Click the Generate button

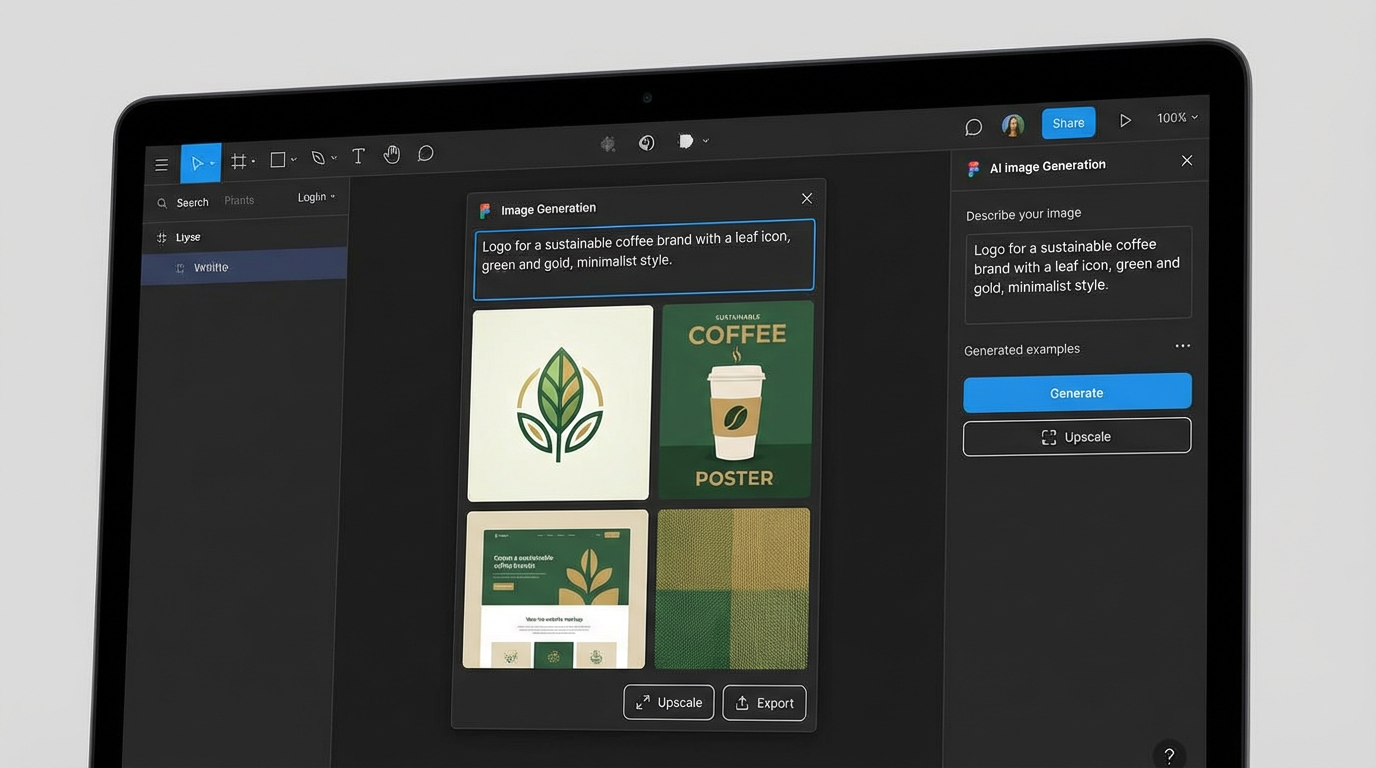pos(1077,392)
